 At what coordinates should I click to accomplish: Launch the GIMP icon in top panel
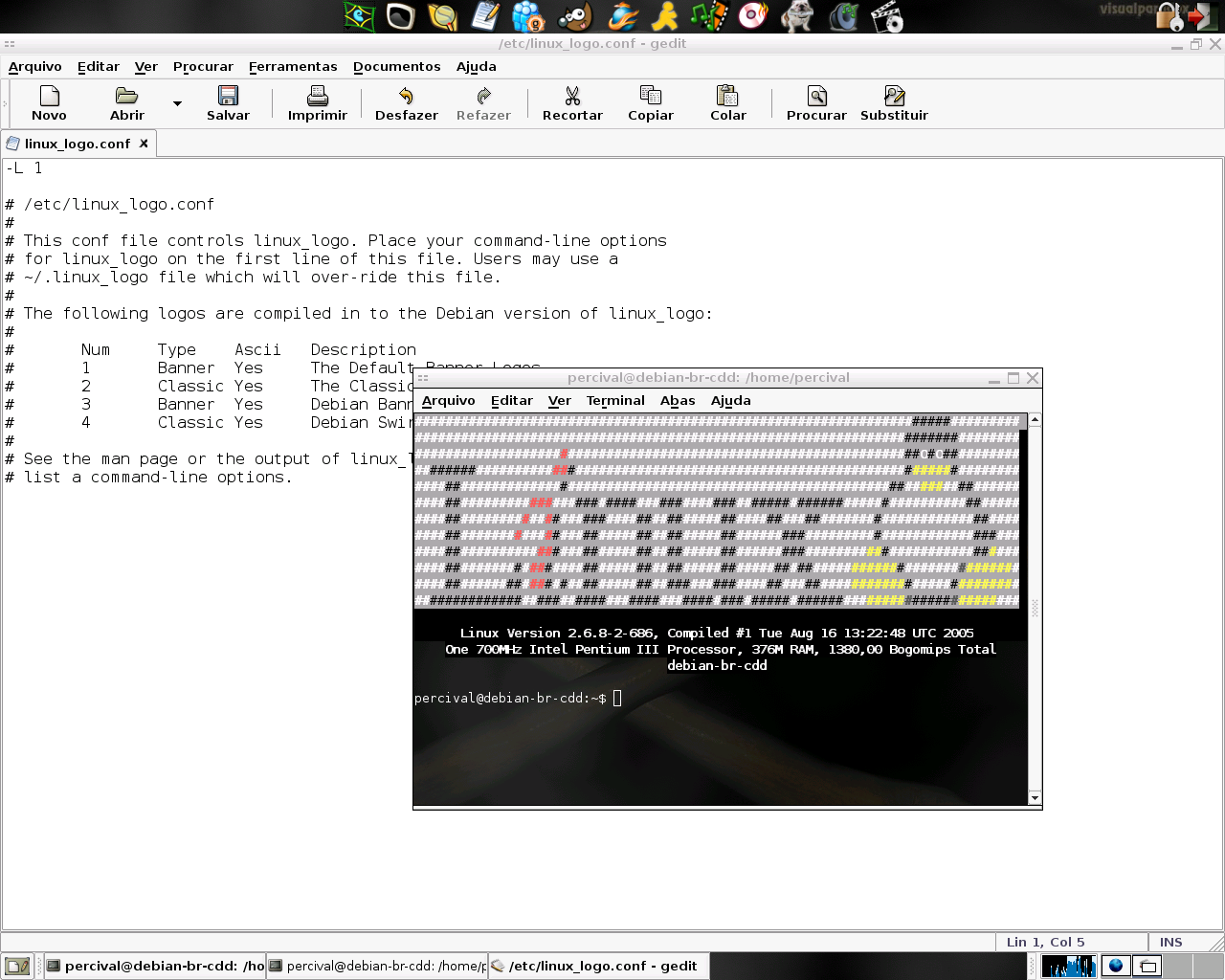[575, 16]
